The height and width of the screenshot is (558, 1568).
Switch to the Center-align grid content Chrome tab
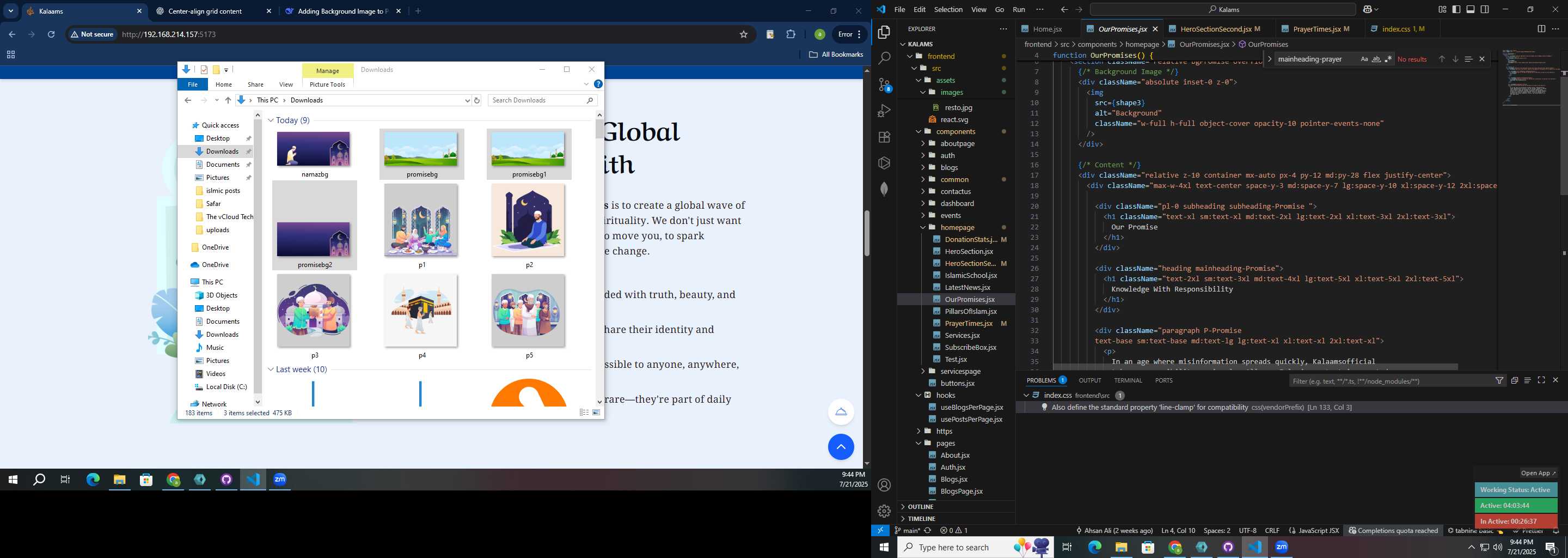tap(212, 11)
